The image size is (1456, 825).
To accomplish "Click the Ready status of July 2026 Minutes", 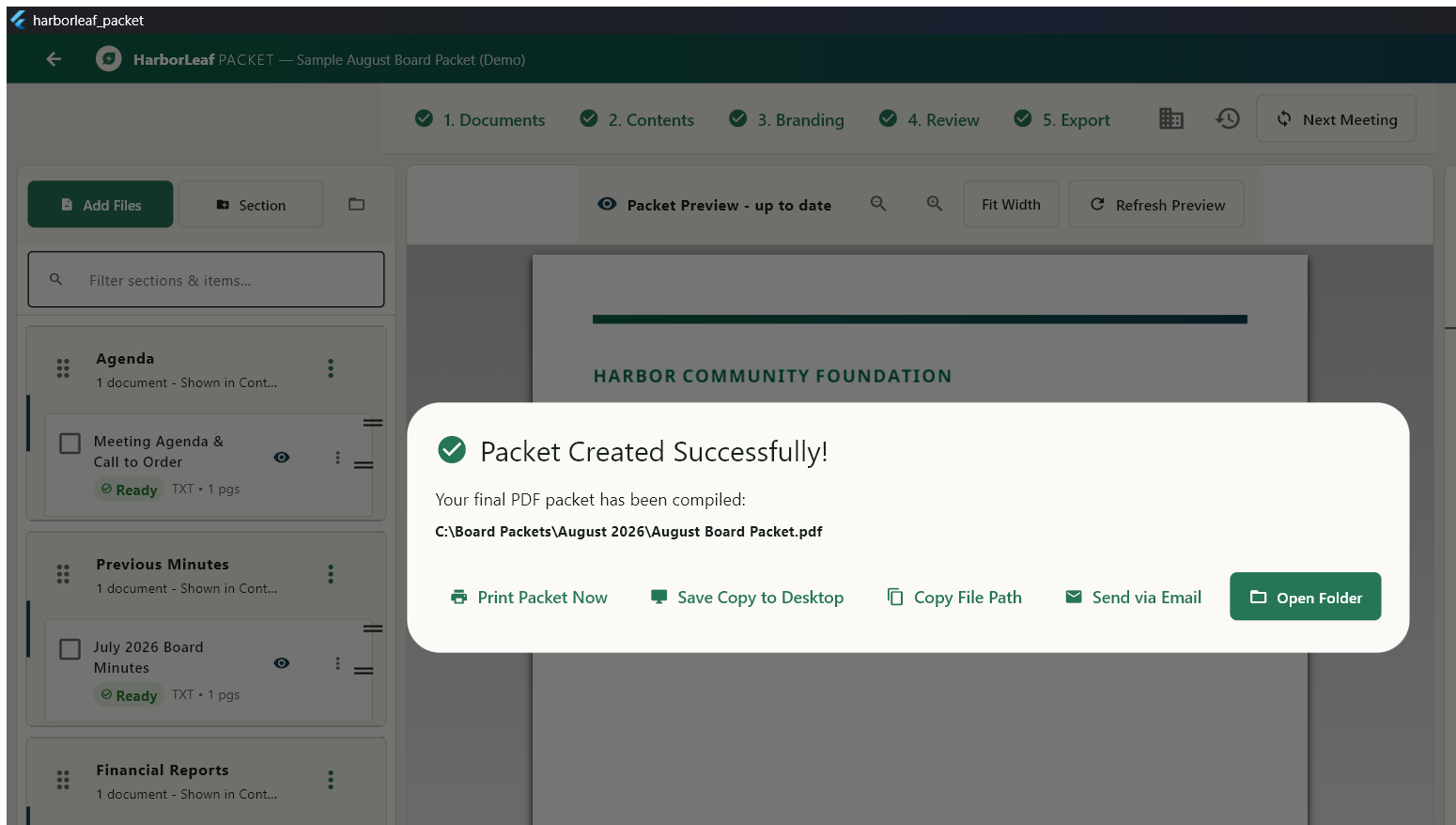I will pos(129,695).
